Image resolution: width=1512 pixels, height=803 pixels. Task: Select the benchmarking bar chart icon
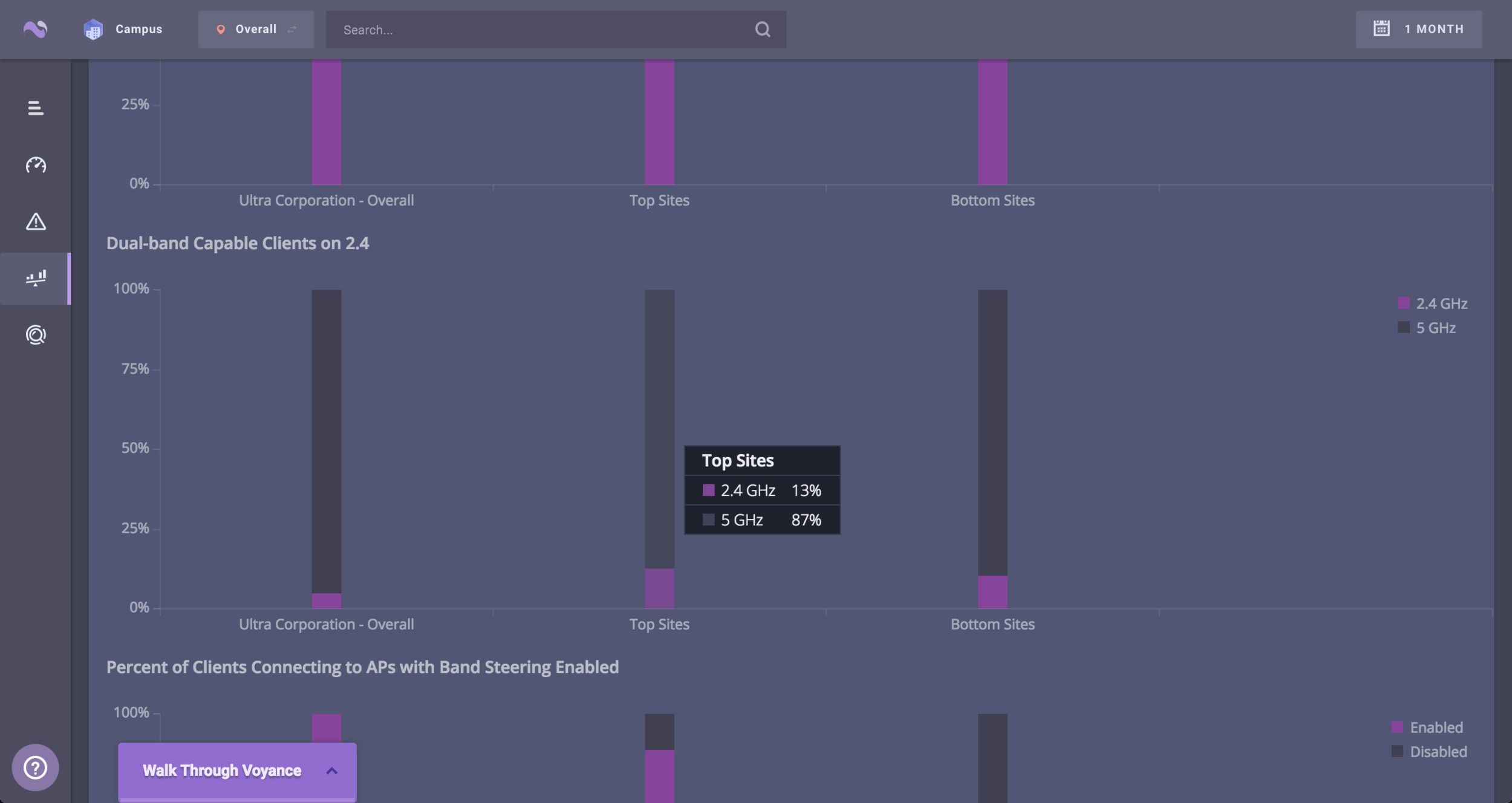(x=36, y=278)
